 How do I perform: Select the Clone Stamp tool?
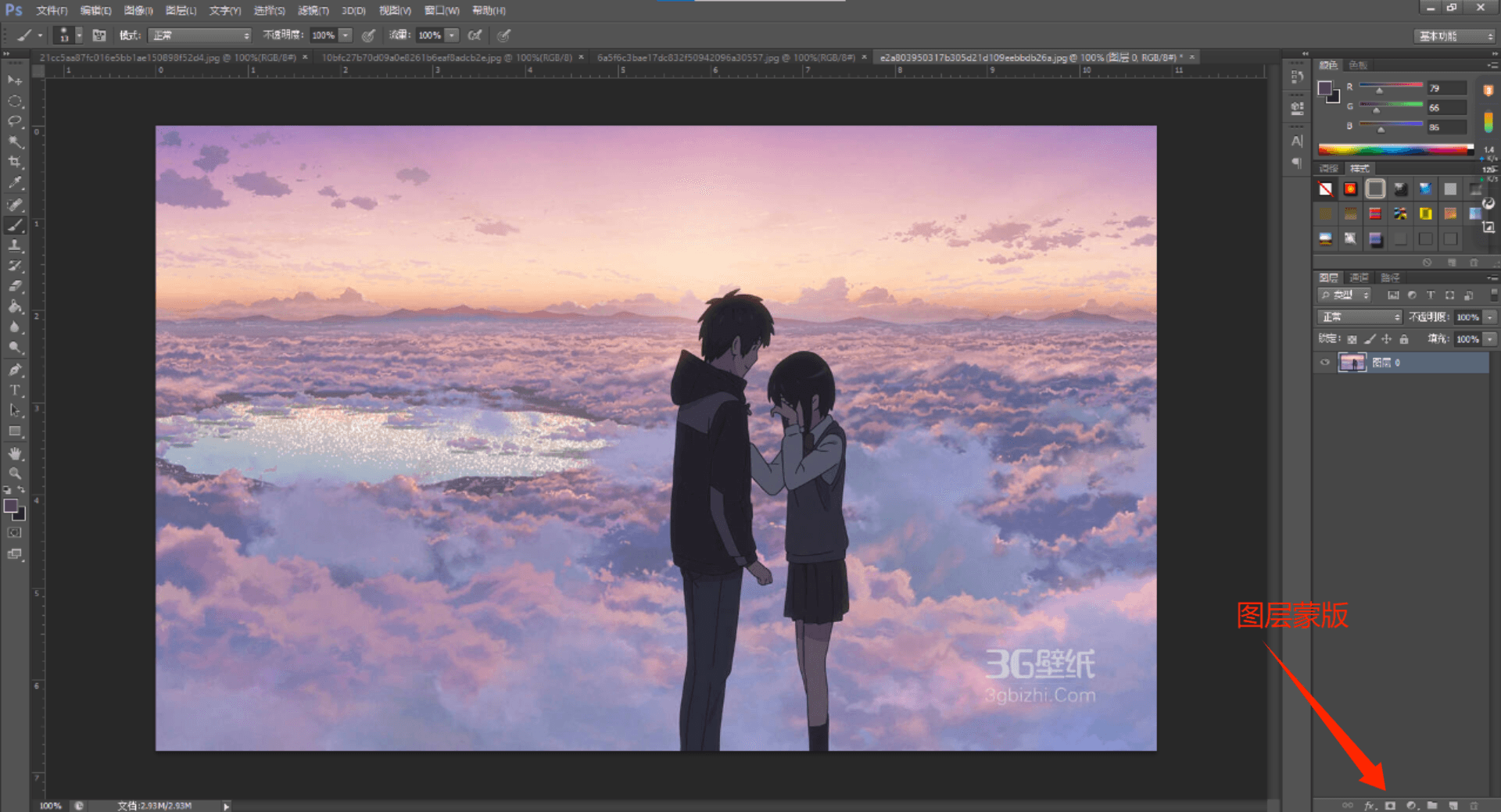coord(15,245)
